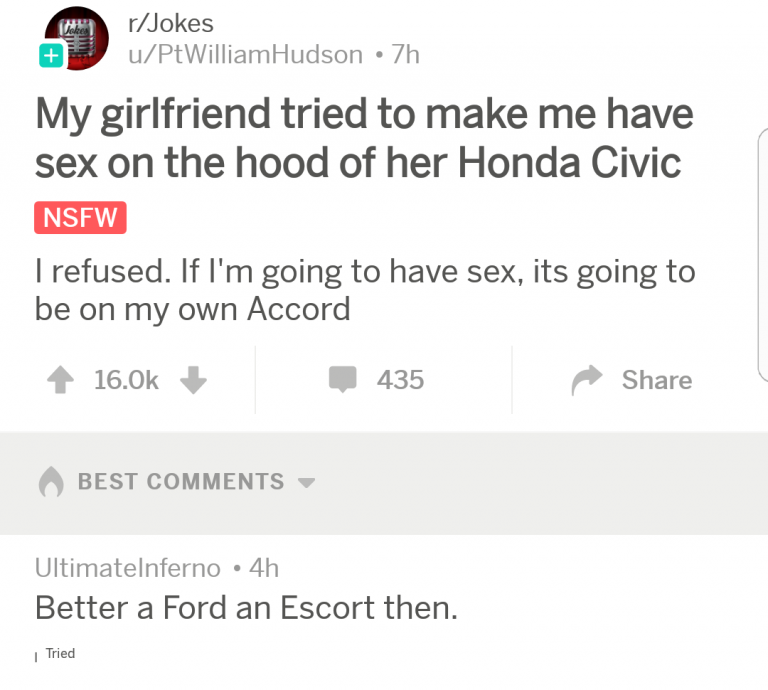
Task: View u/PtWilliamHudson's profile
Action: (245, 54)
